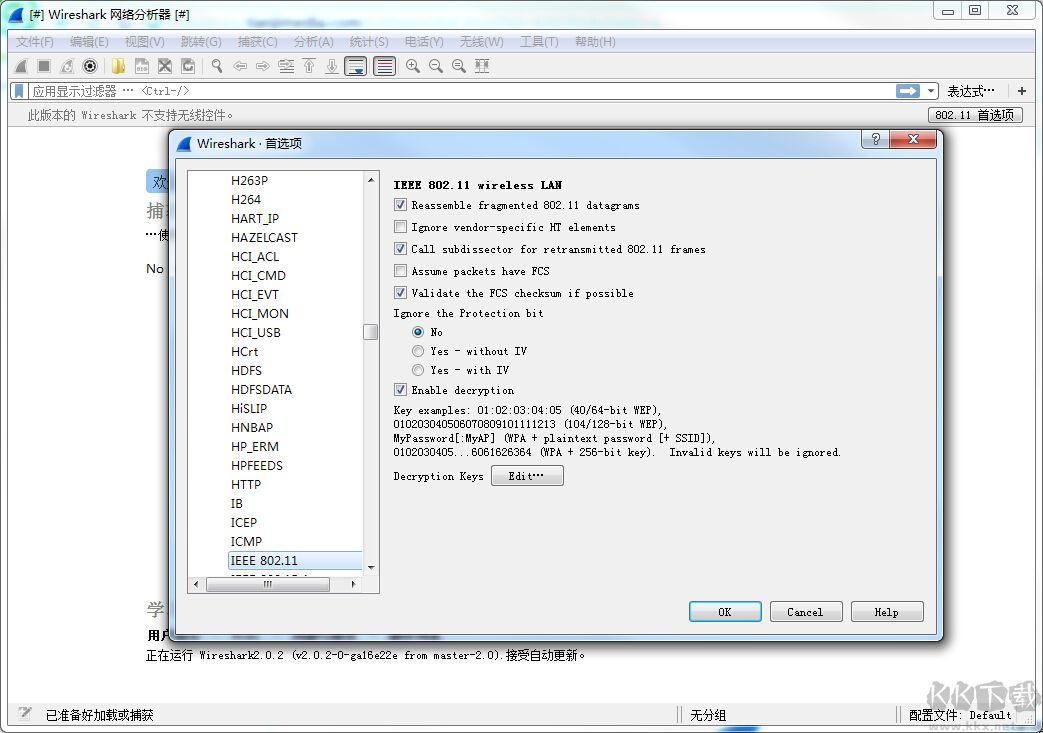Click the question mark help icon in dialog title
This screenshot has height=733, width=1043.
coord(875,139)
